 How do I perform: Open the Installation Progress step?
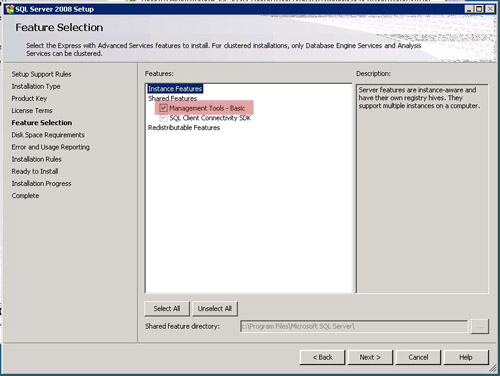41,183
